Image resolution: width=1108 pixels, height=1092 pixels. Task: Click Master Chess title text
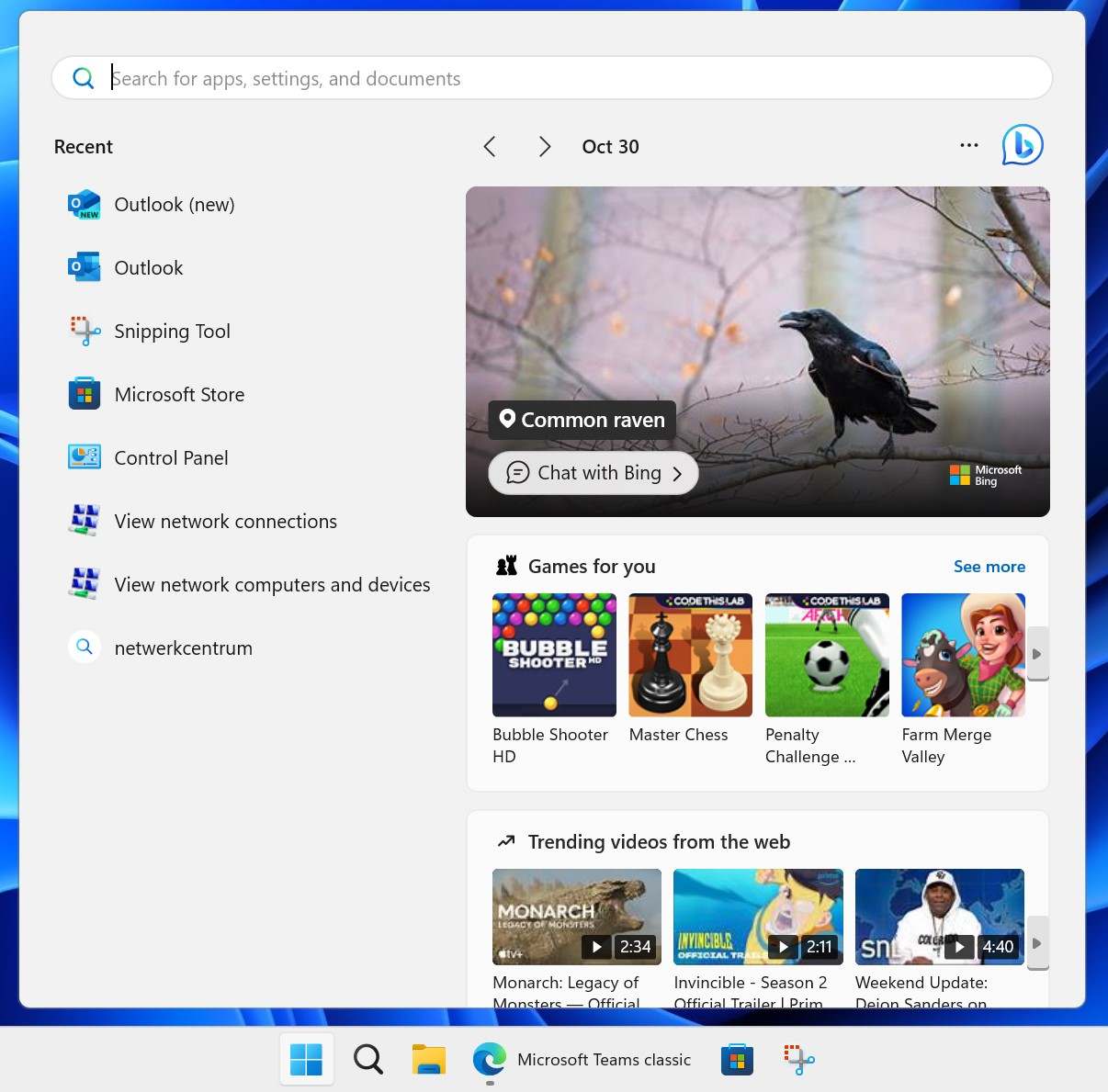point(679,735)
